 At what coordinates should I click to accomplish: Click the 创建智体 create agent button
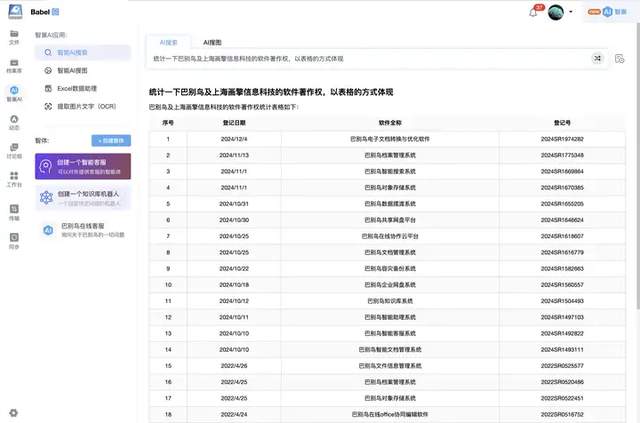(111, 141)
